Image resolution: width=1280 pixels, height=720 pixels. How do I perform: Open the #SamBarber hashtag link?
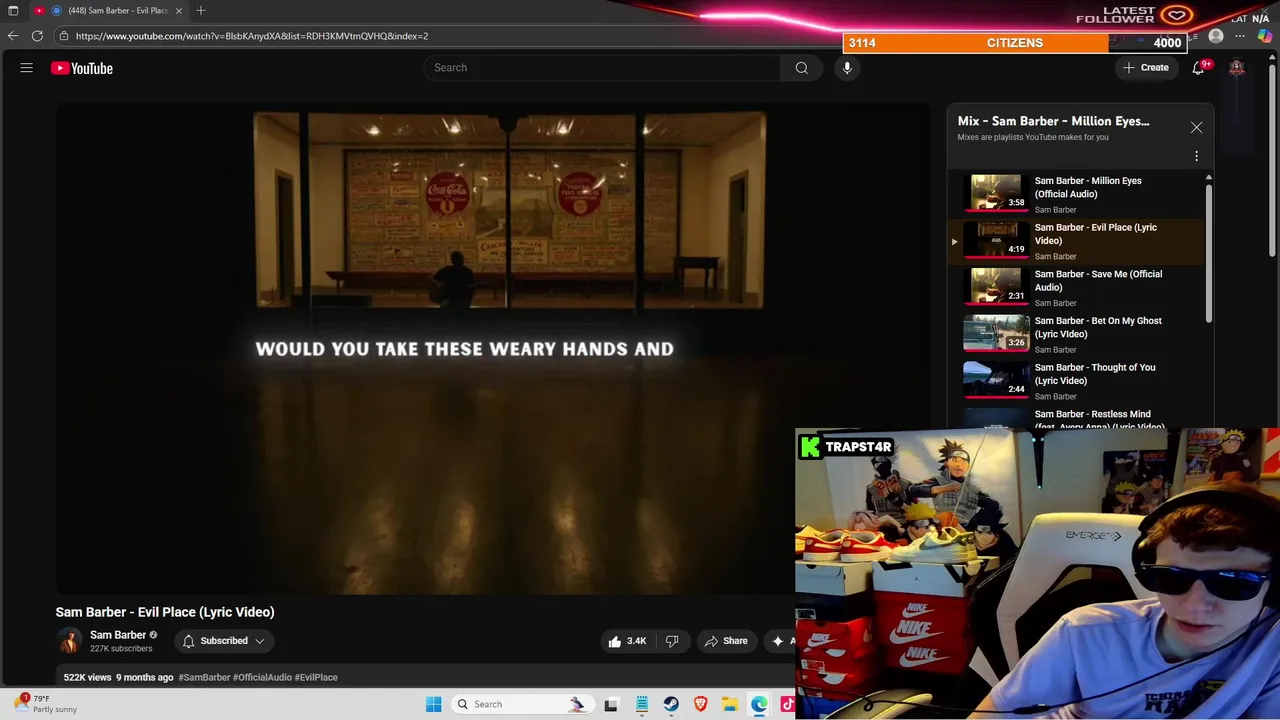204,677
